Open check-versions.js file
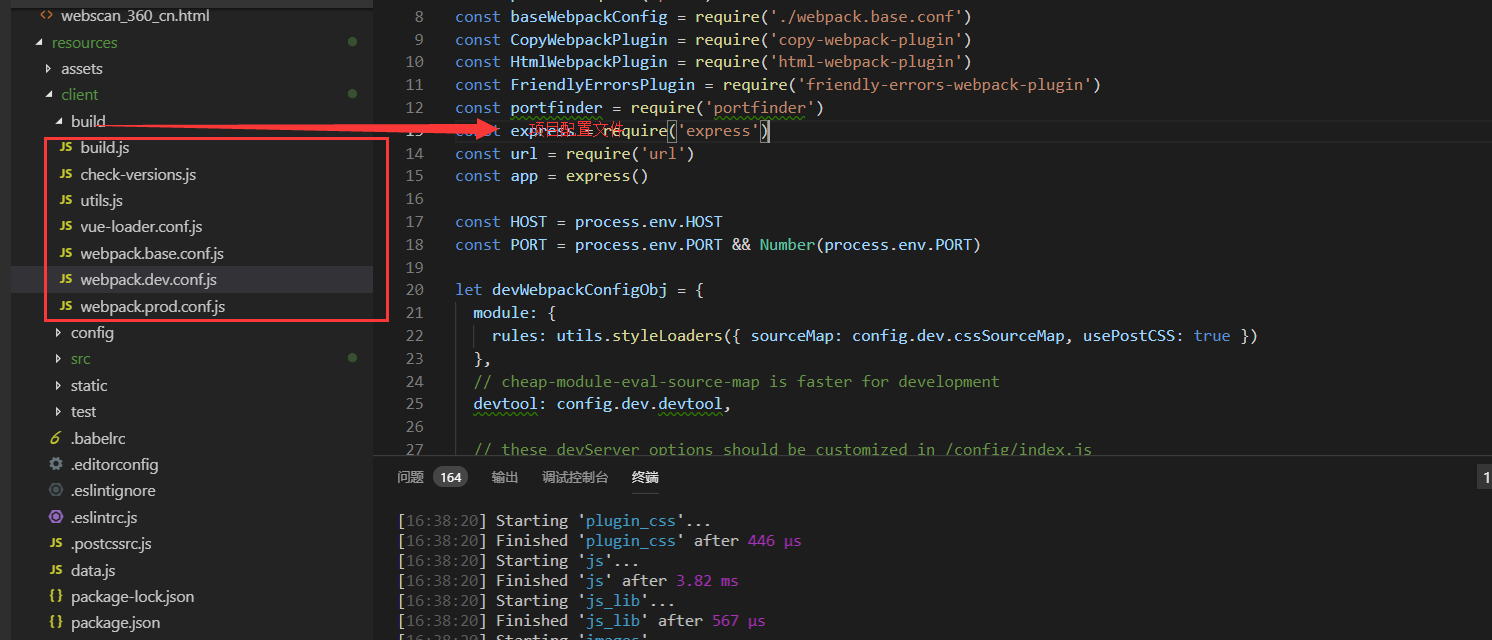The width and height of the screenshot is (1492, 640). coord(138,174)
